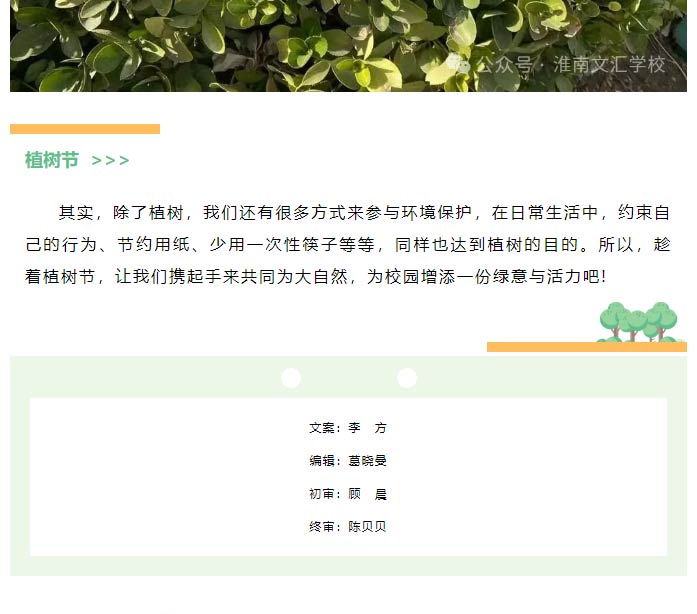Click the paragraph line starting 其实，除了植树
Viewport: 697px width, 614px height.
365,213
